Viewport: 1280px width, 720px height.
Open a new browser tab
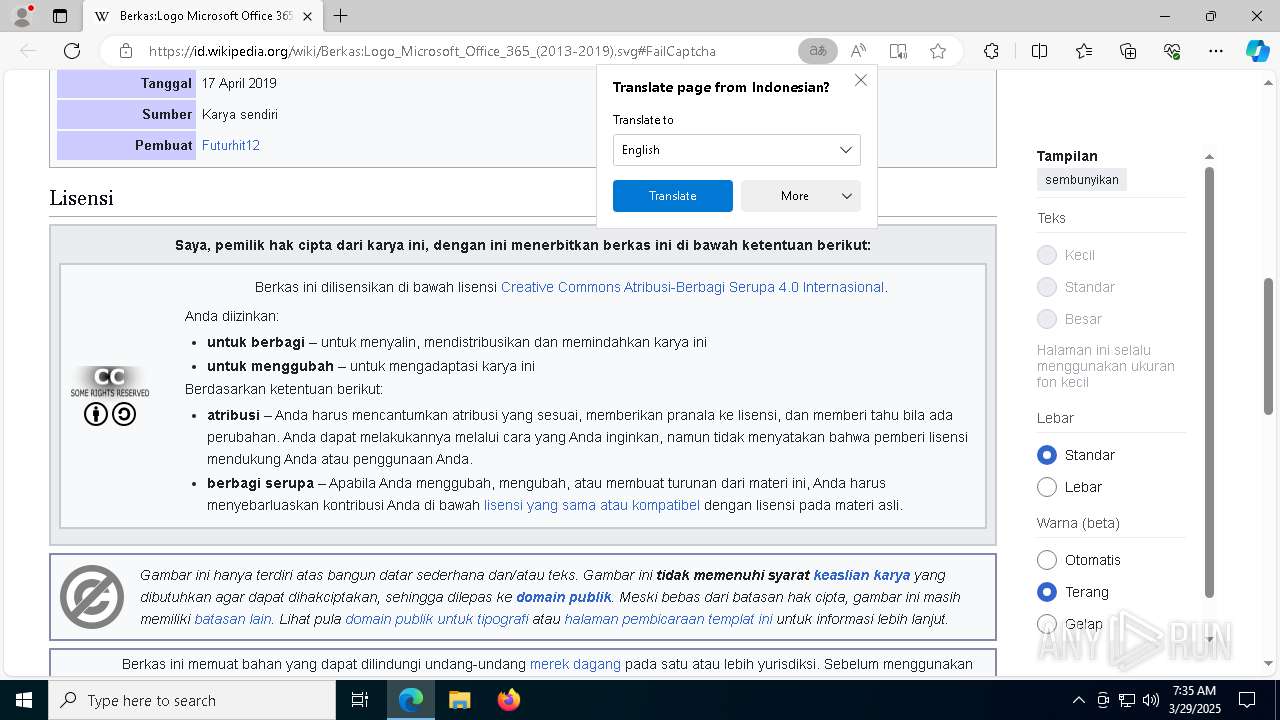point(341,16)
